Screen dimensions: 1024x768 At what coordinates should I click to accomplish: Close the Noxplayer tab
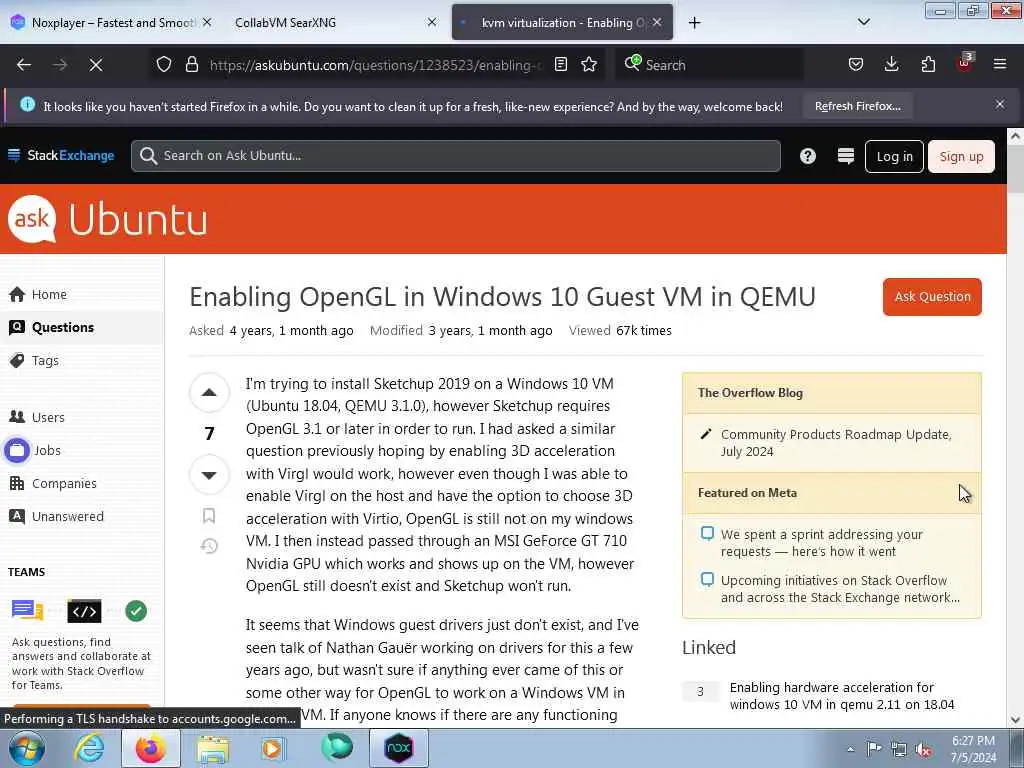tap(206, 22)
